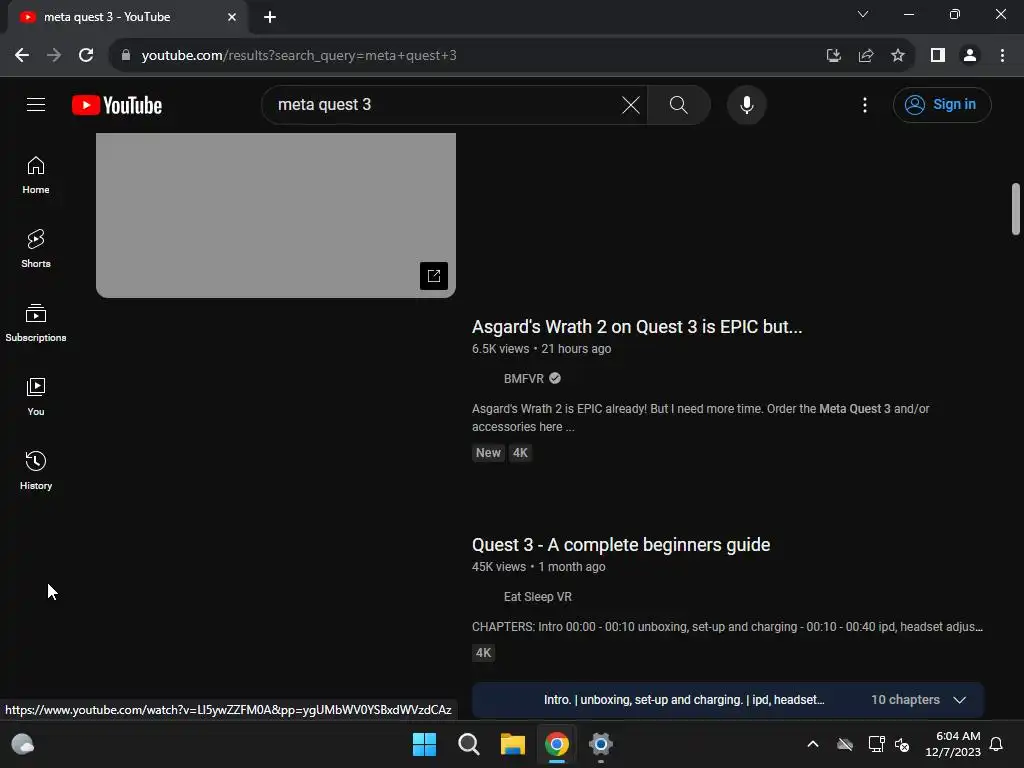Visit the Eat Sleep VR channel

(x=537, y=597)
